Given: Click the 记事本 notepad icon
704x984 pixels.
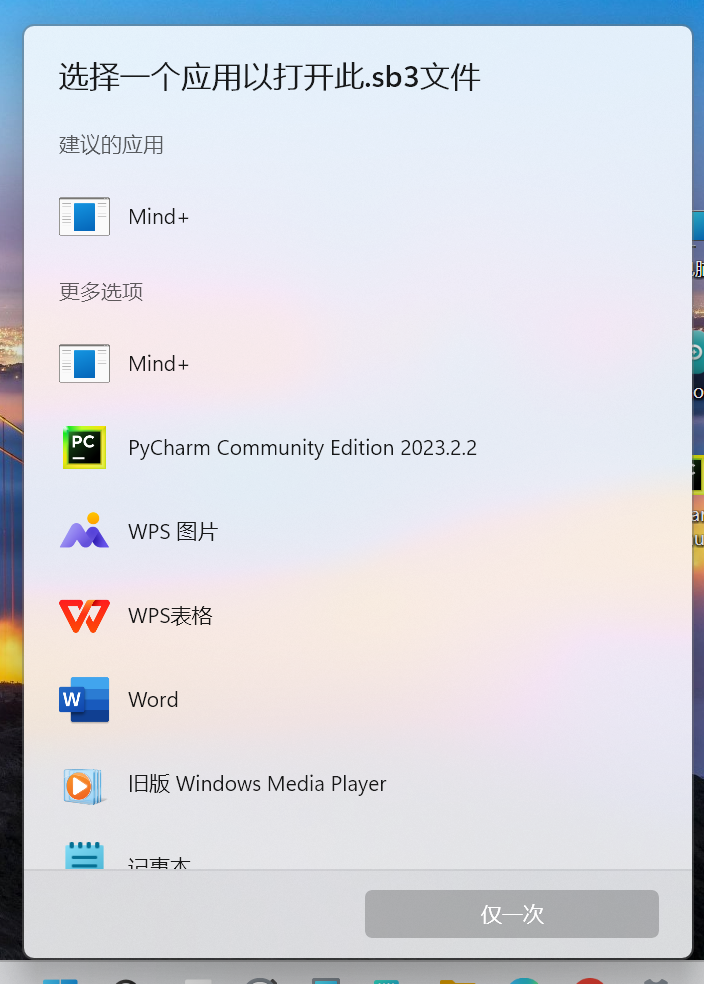Looking at the screenshot, I should pos(84,855).
